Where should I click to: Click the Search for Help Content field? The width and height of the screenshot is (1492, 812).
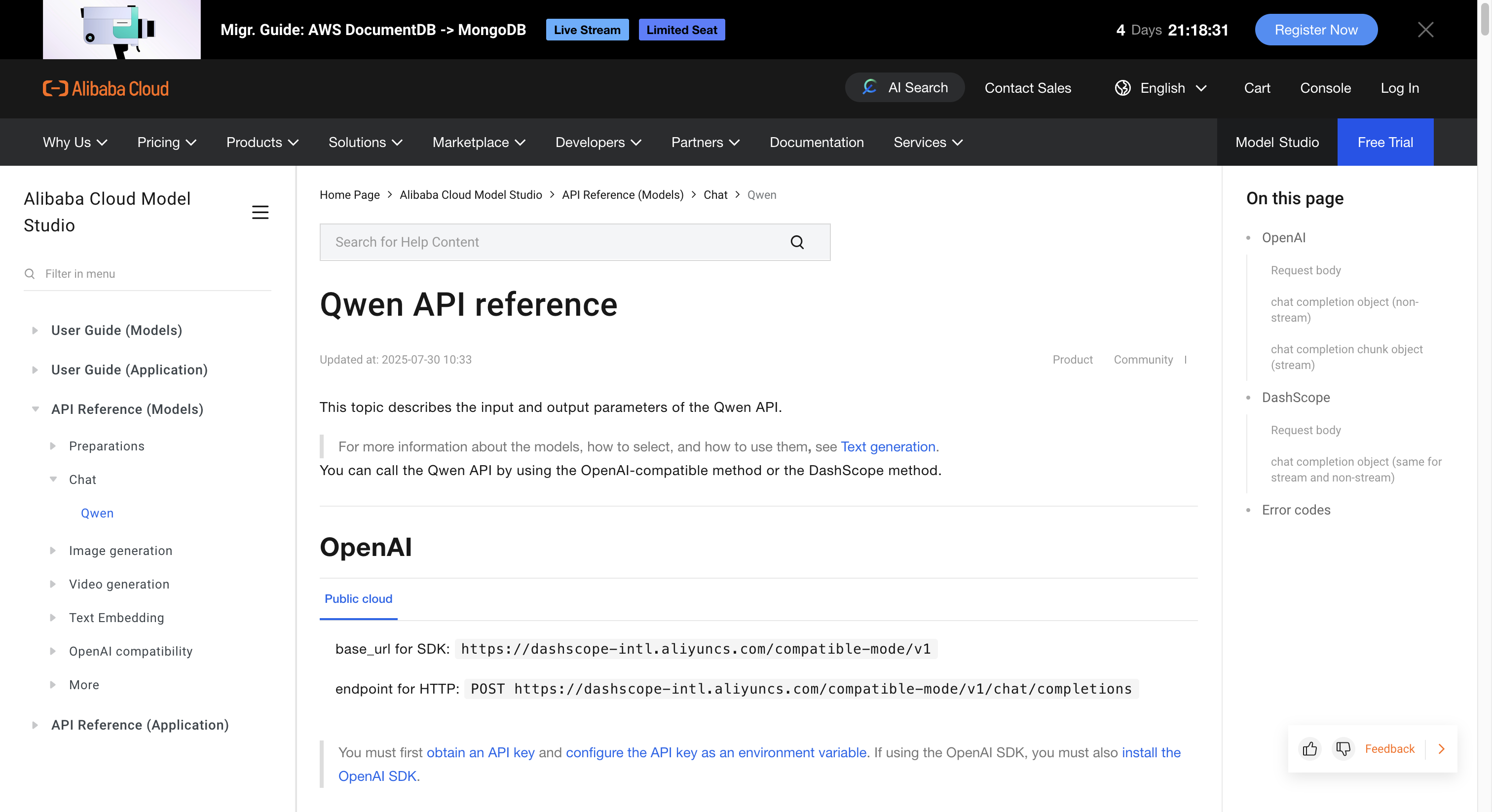pyautogui.click(x=575, y=242)
